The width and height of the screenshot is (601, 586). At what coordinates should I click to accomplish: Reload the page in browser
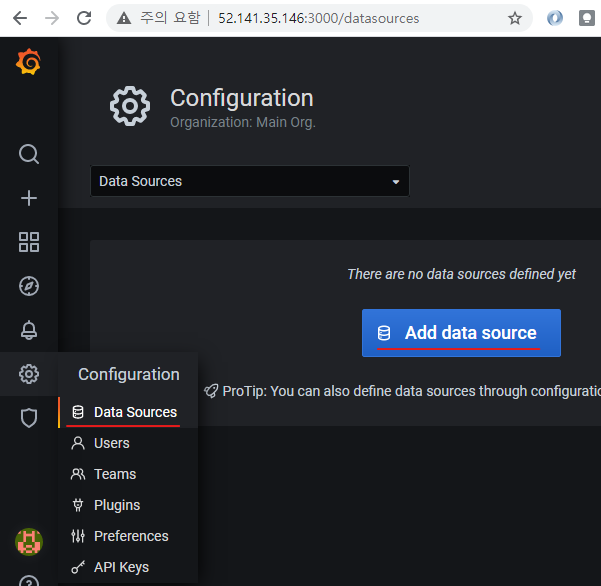coord(84,18)
